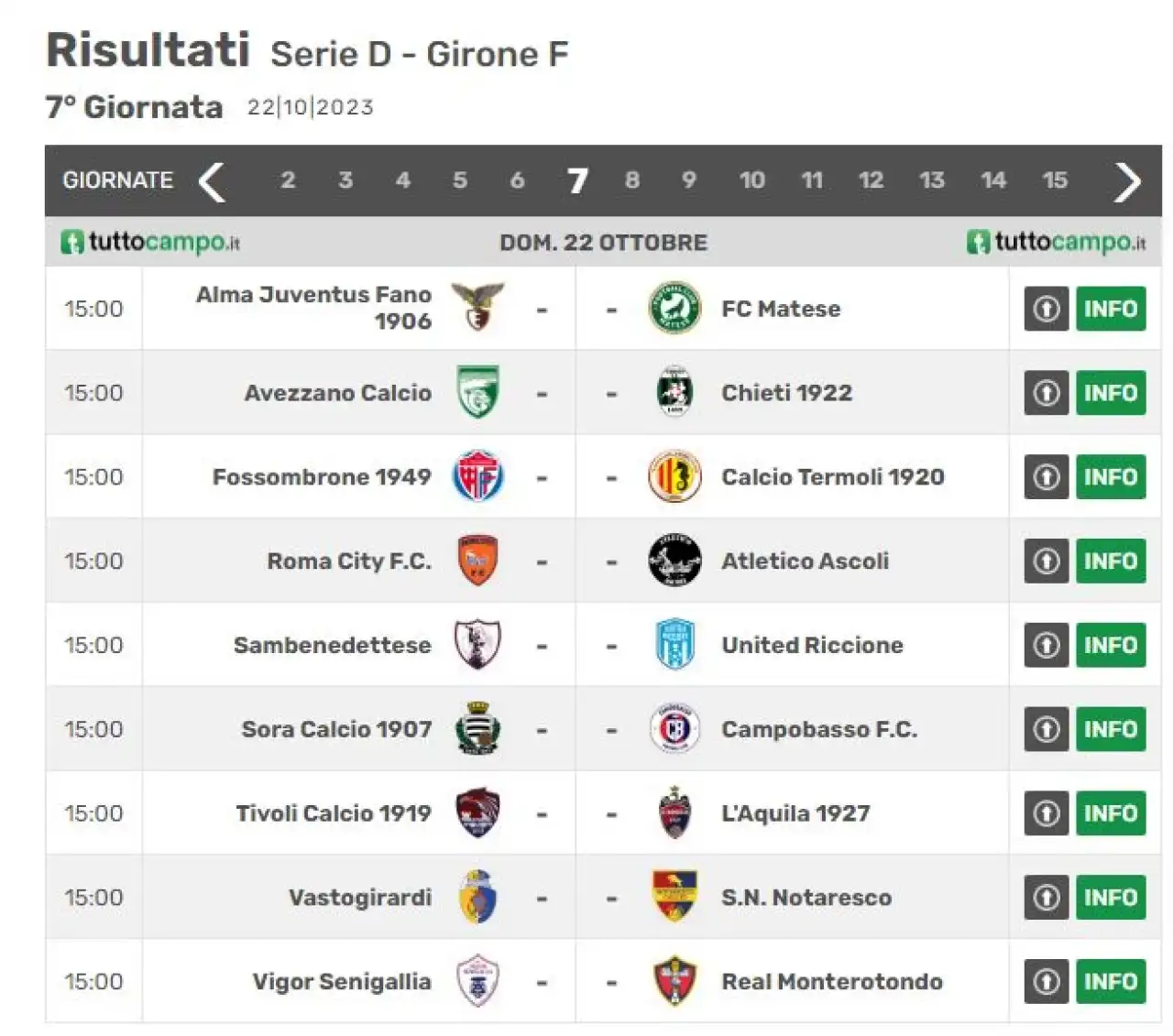
Task: Click the United Riccione team badge
Action: coord(674,645)
